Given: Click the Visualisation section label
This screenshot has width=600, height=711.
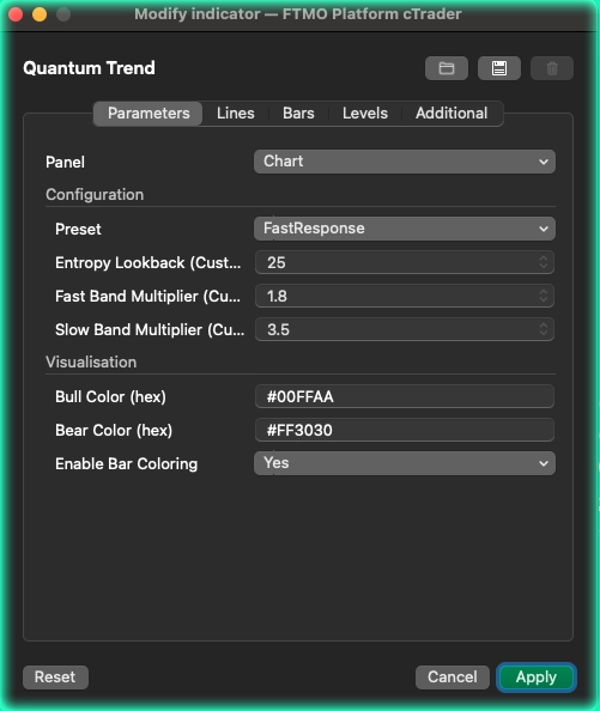Looking at the screenshot, I should coord(91,362).
